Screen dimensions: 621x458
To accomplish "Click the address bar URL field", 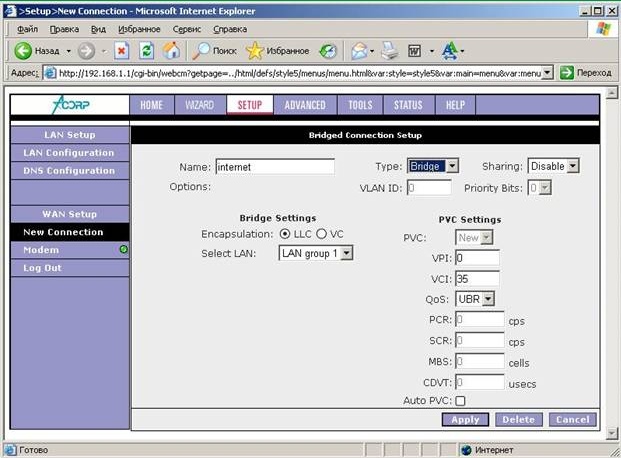I will pyautogui.click(x=299, y=73).
